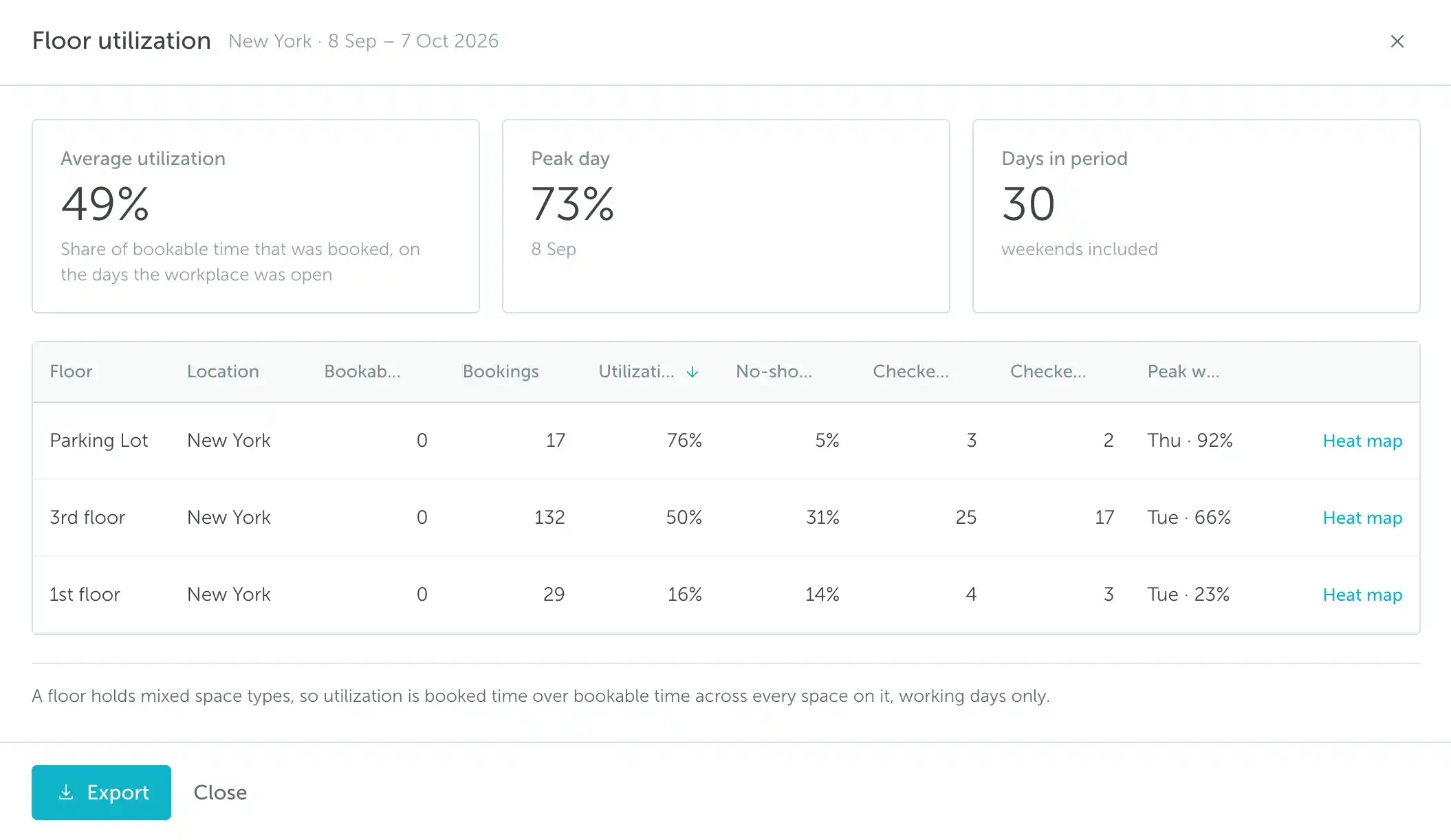Sort by the Bookings column header
Screen dimensions: 1451x840
(x=501, y=371)
